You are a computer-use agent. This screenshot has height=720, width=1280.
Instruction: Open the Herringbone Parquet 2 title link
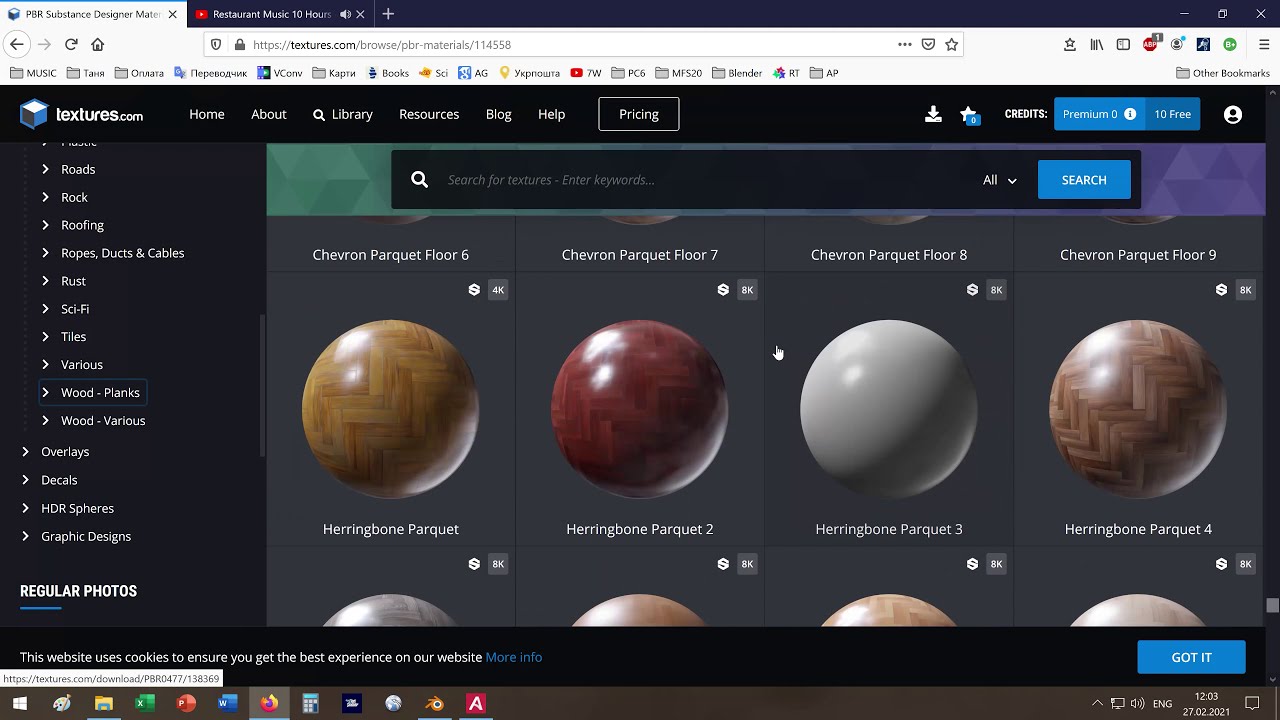[x=640, y=529]
